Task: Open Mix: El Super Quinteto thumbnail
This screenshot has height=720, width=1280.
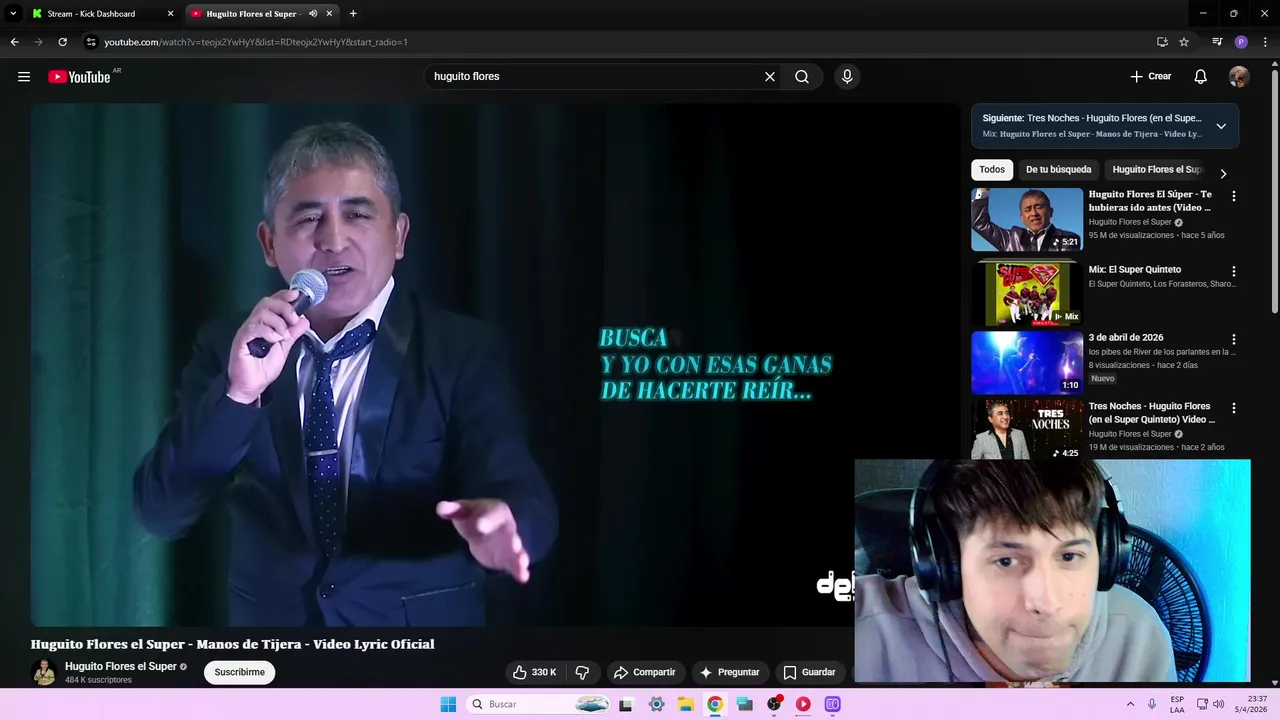Action: [1027, 294]
